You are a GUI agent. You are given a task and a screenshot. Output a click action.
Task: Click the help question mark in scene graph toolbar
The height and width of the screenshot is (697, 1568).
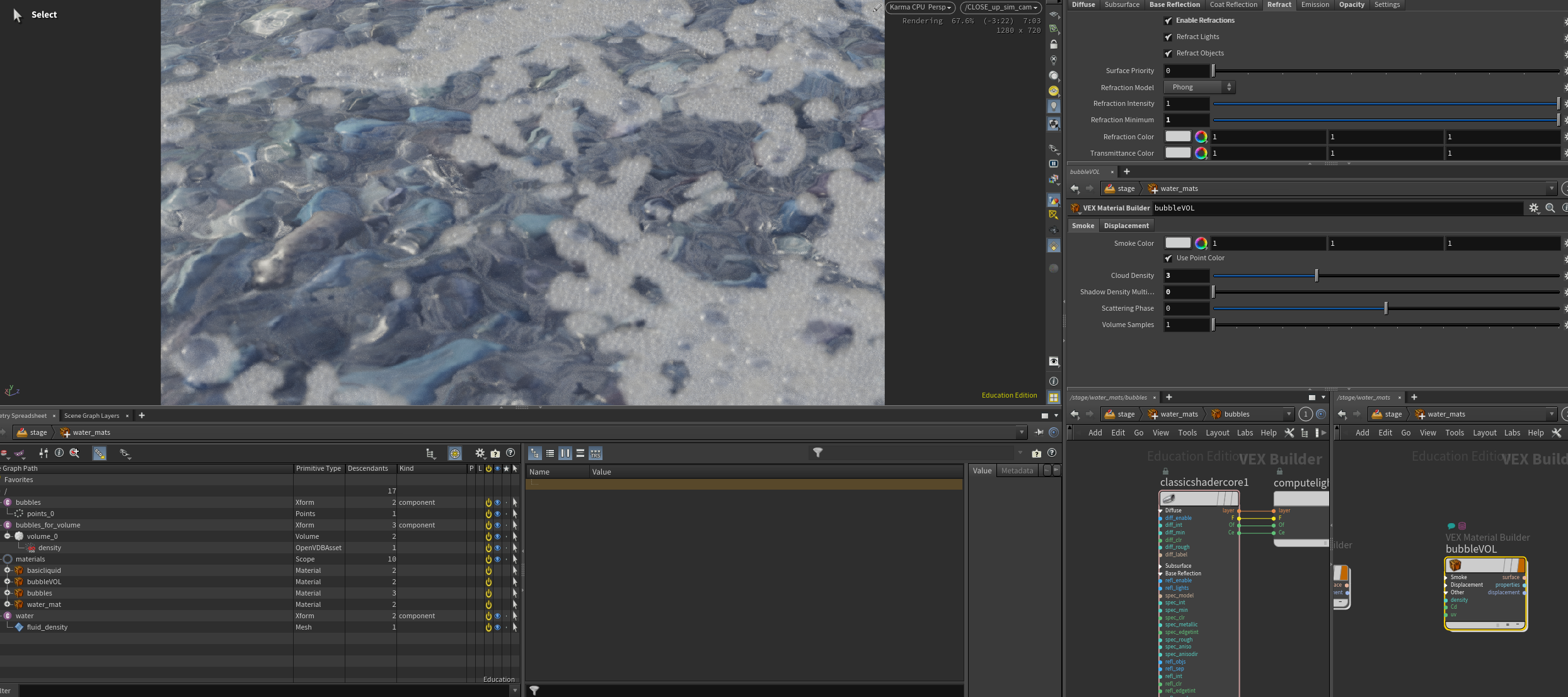(x=510, y=452)
